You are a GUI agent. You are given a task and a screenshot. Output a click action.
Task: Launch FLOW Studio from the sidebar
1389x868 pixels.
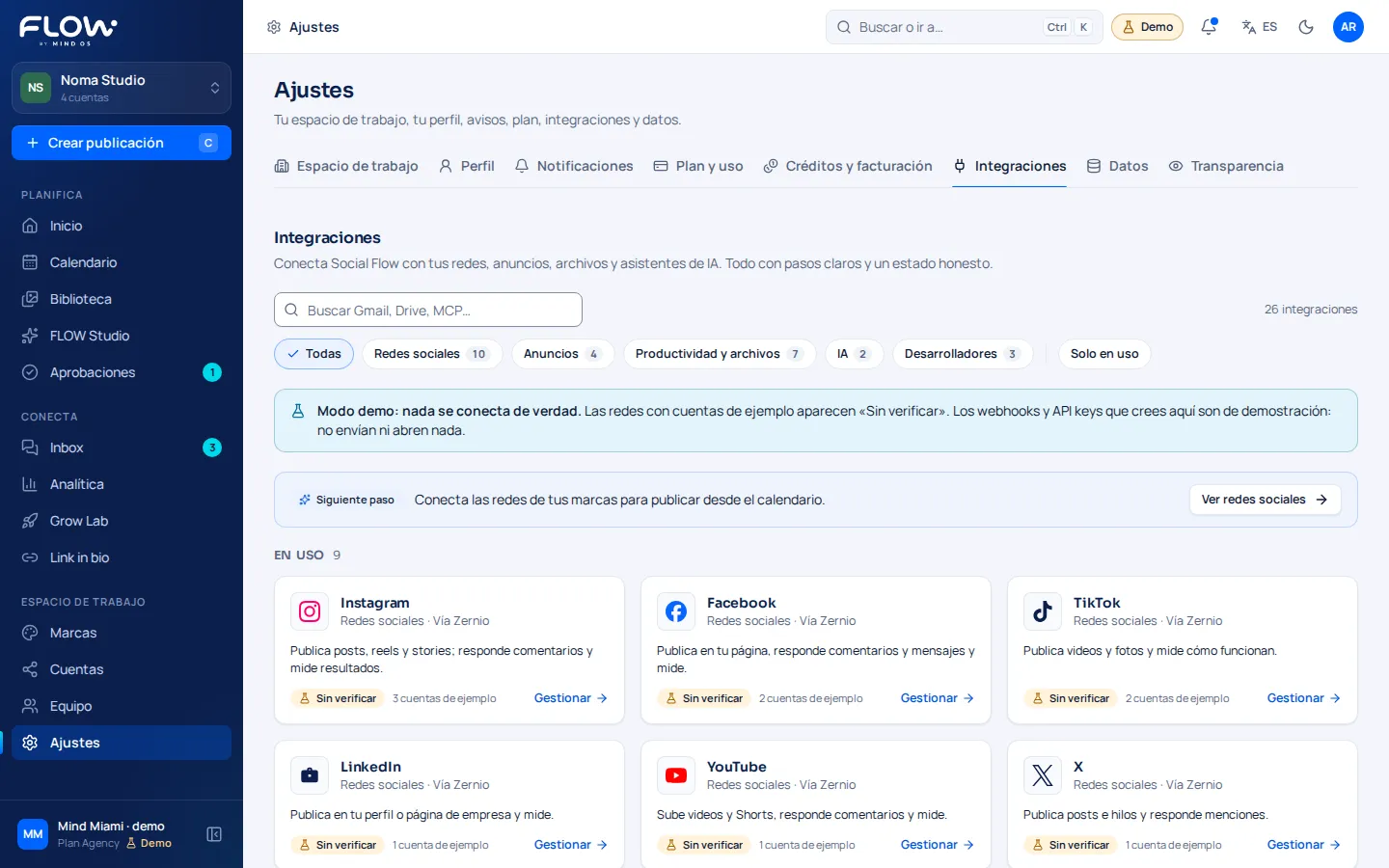point(122,336)
